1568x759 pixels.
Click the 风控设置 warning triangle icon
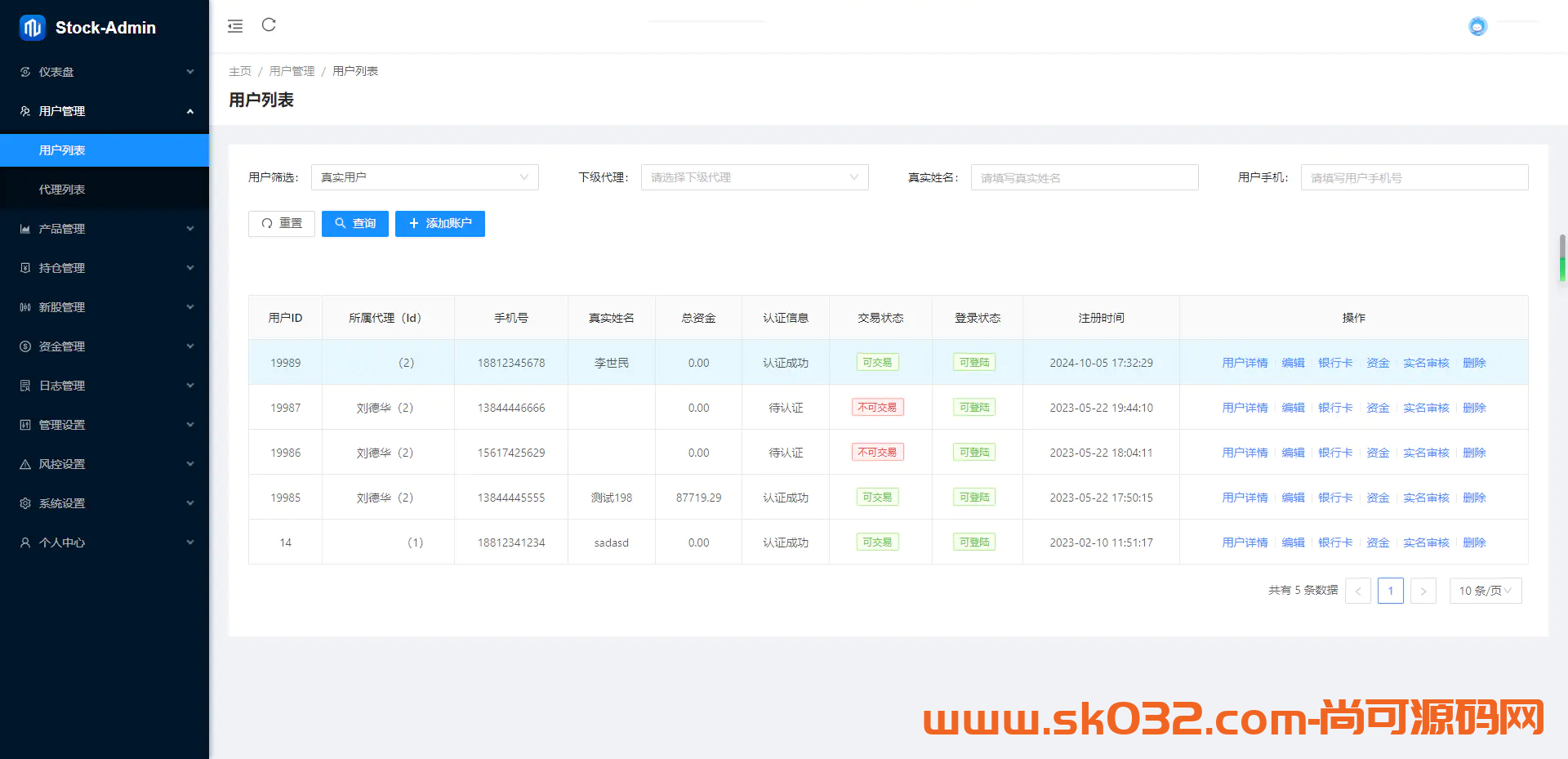click(x=25, y=464)
